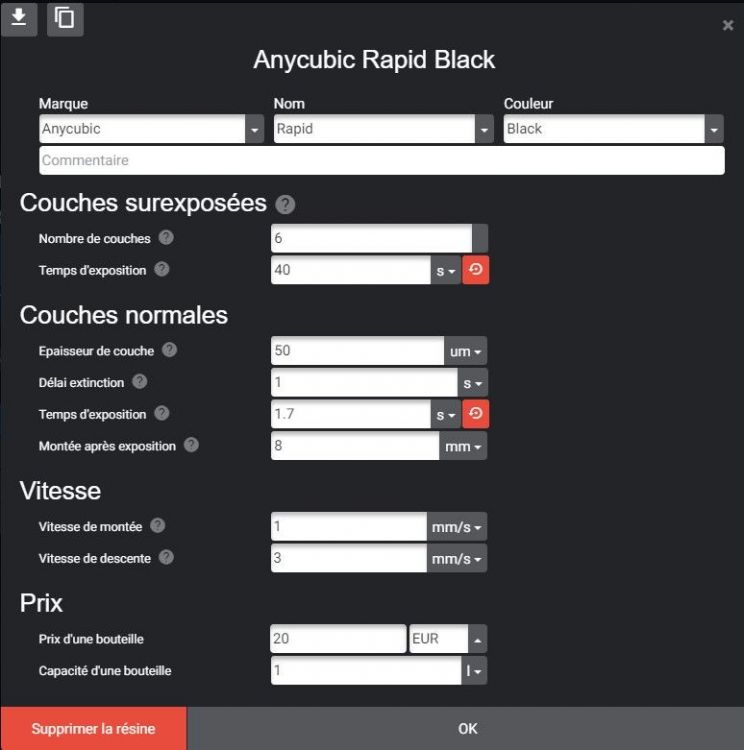
Task: Reset the normal layers exposure time
Action: (x=476, y=414)
